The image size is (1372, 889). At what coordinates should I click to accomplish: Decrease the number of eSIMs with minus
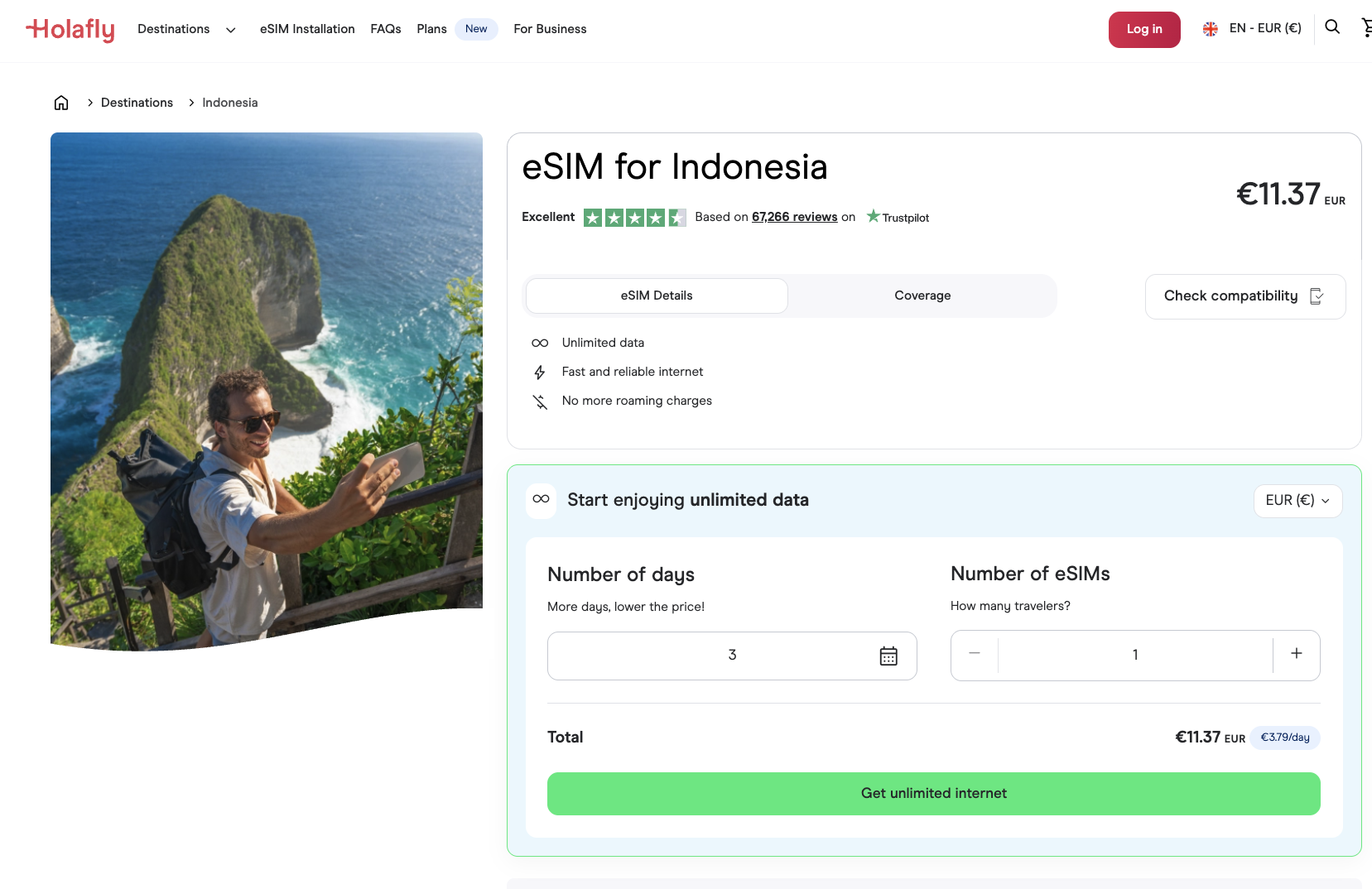tap(974, 654)
